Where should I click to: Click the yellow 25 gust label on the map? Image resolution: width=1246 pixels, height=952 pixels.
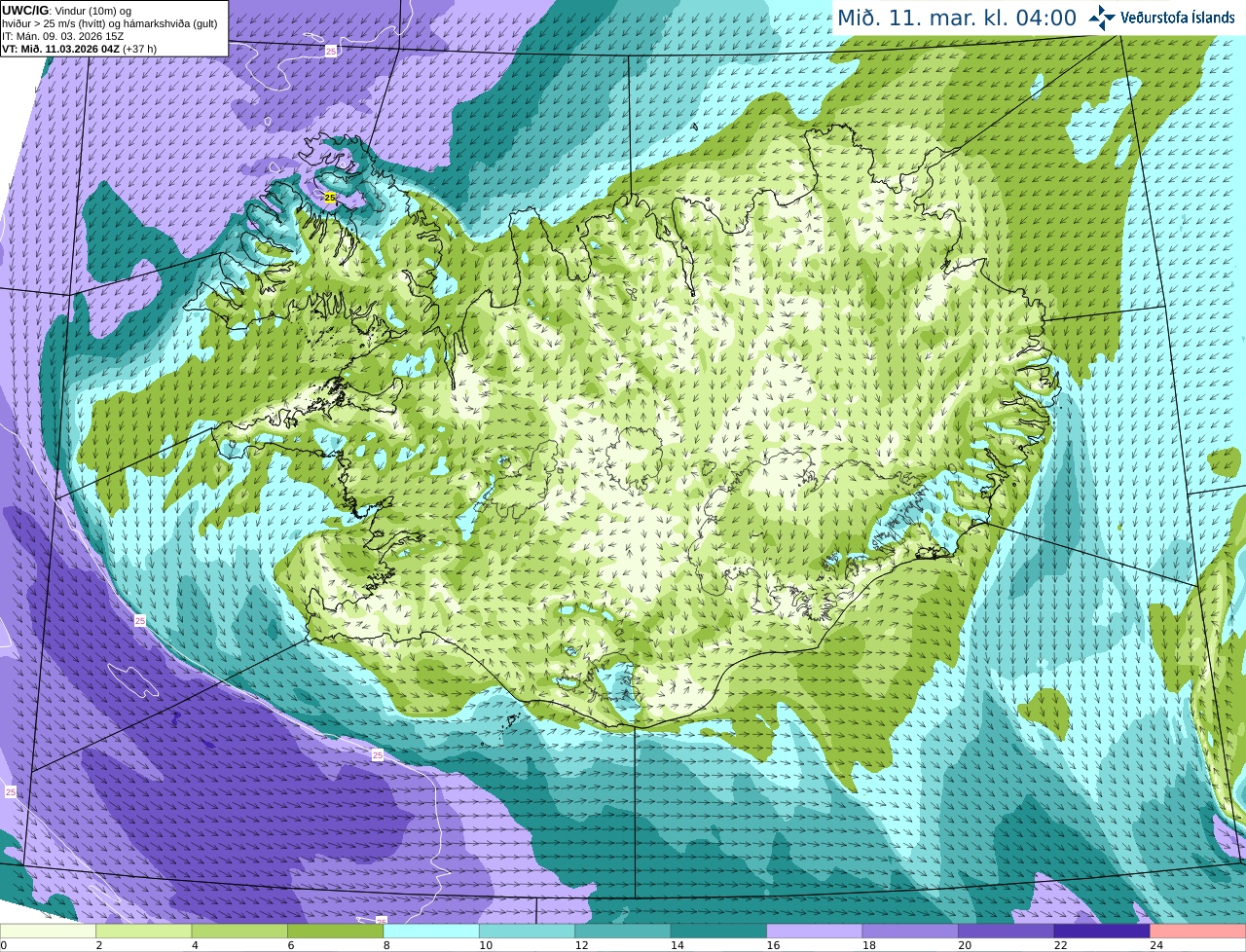(330, 198)
